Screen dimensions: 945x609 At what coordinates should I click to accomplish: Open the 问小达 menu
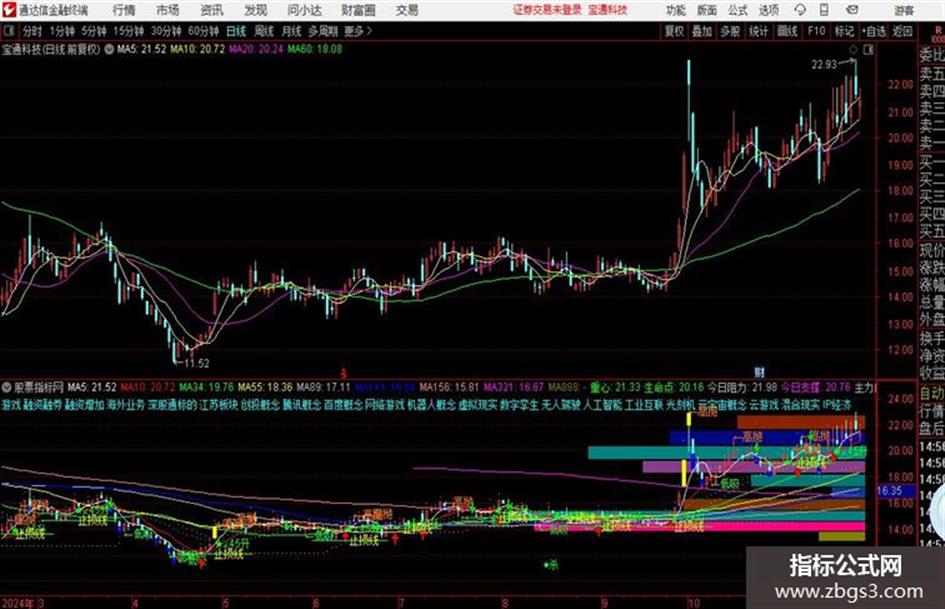[x=304, y=10]
